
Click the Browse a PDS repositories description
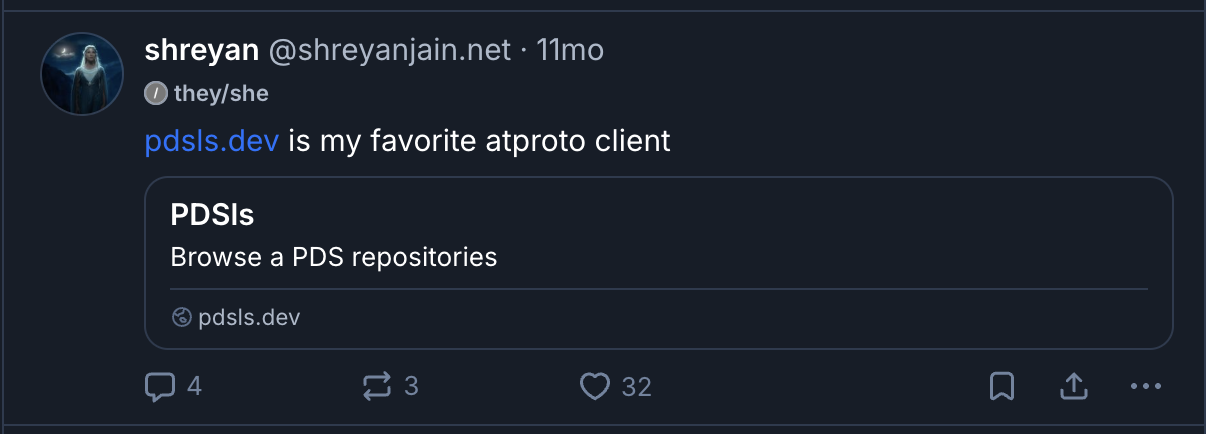tap(334, 257)
